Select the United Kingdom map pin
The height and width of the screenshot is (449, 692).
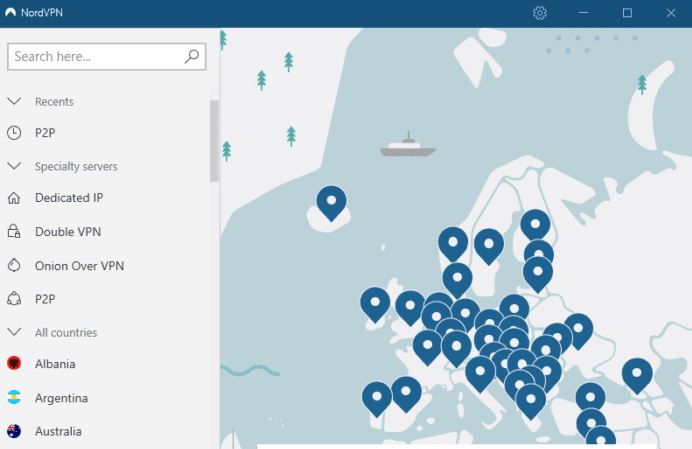[x=410, y=308]
